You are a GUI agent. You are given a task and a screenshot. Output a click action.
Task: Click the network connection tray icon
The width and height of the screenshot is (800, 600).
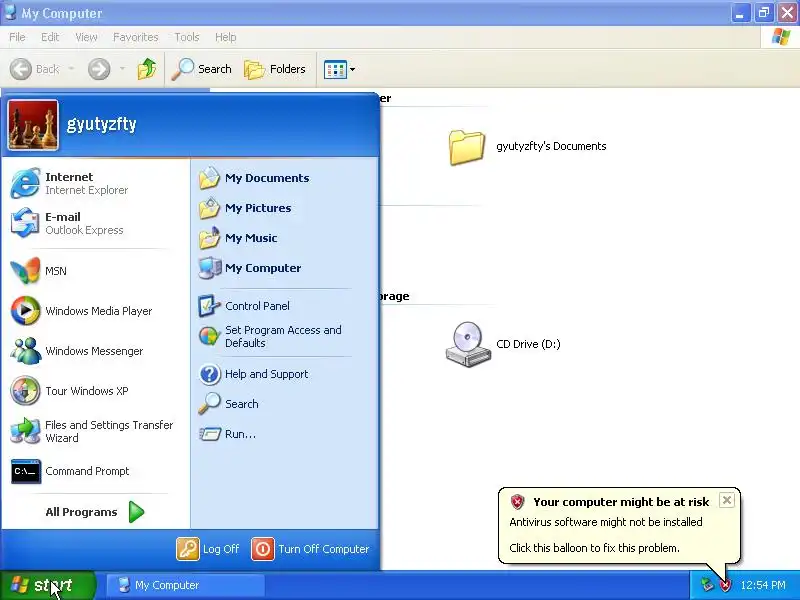pos(707,585)
